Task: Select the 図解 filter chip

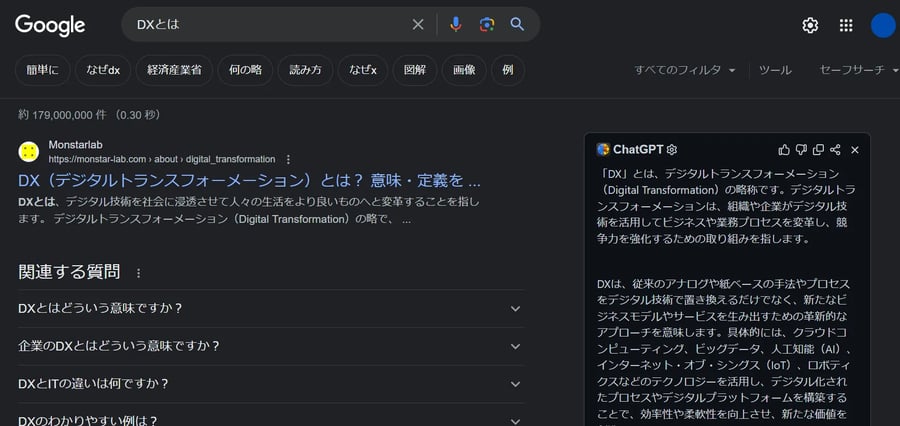Action: 415,70
